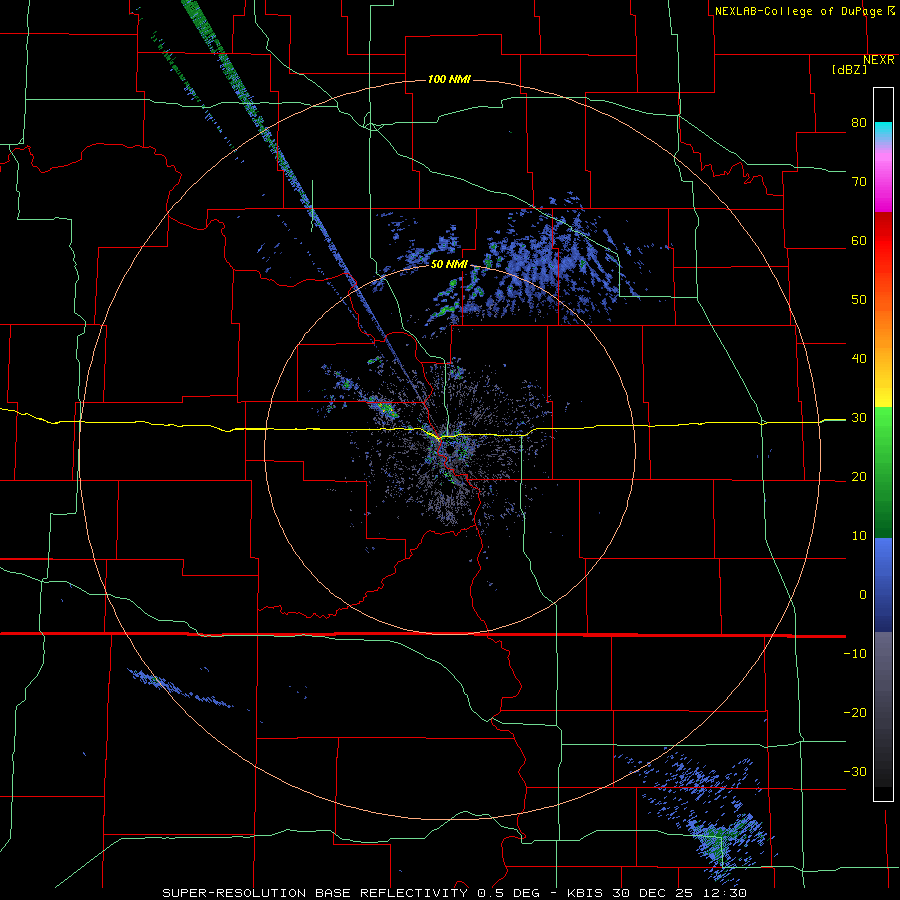Click the -30 dBZ scale label
Screen dimensions: 900x900
point(855,771)
